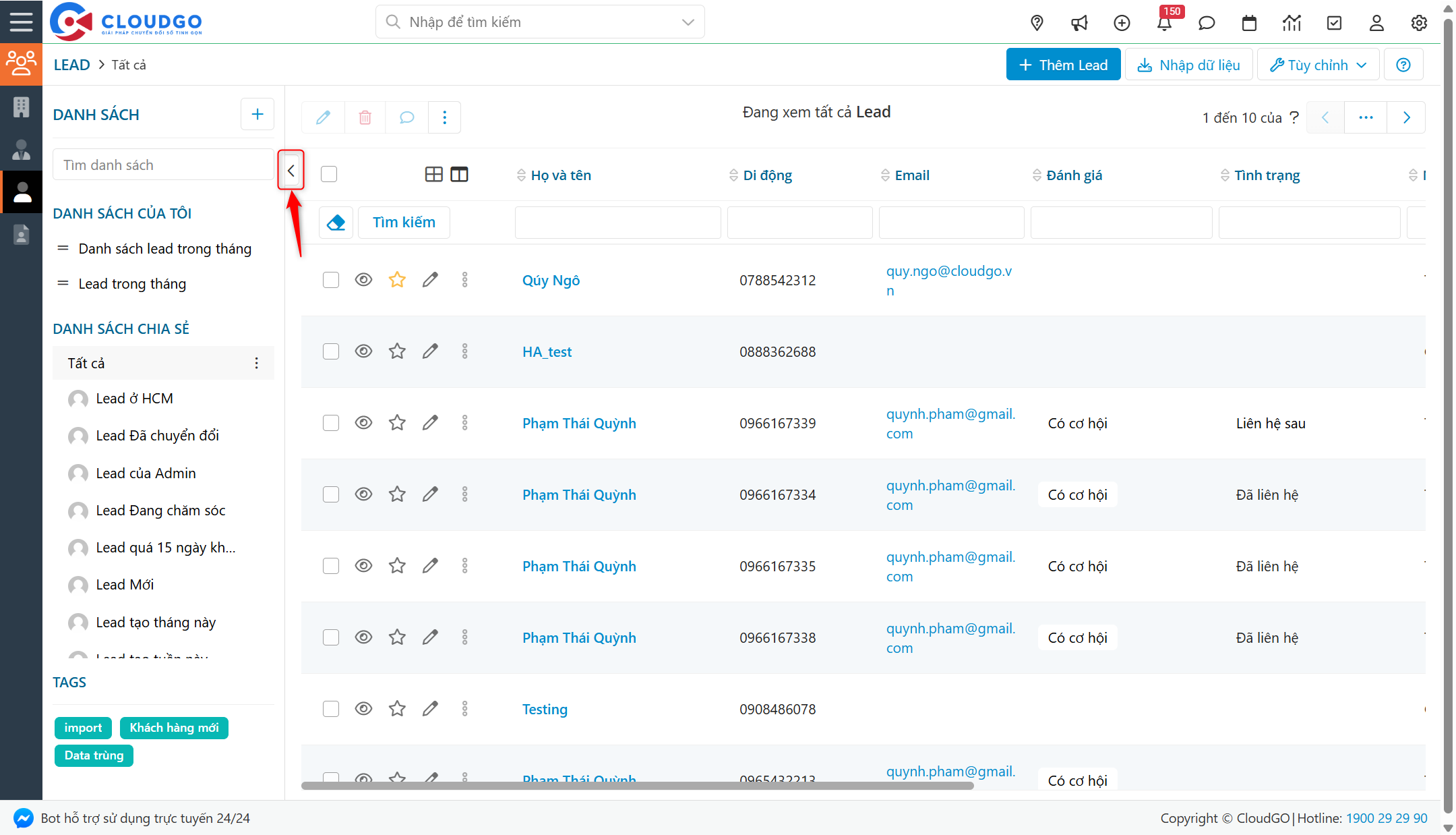This screenshot has height=835, width=1456.
Task: Open the notifications bell icon
Action: click(x=1164, y=23)
